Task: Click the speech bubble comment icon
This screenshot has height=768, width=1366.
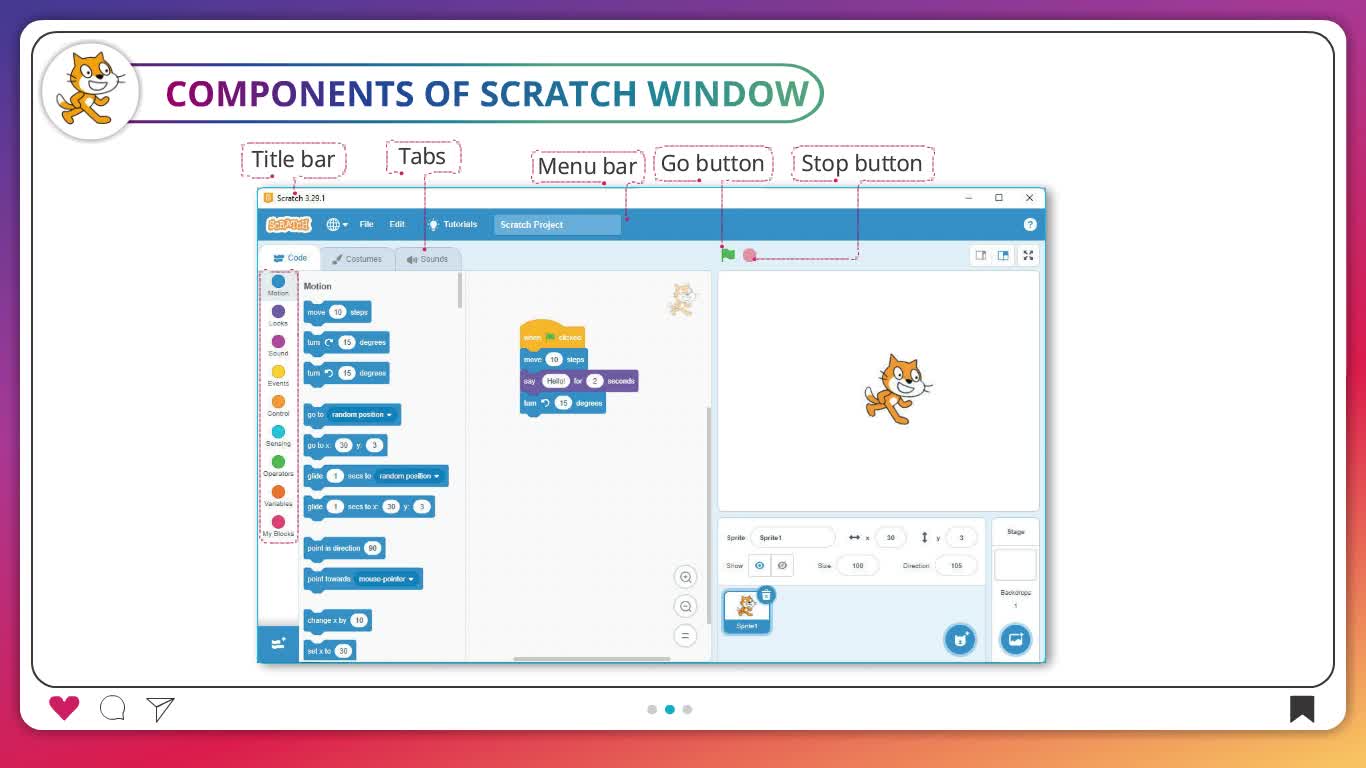Action: [113, 709]
